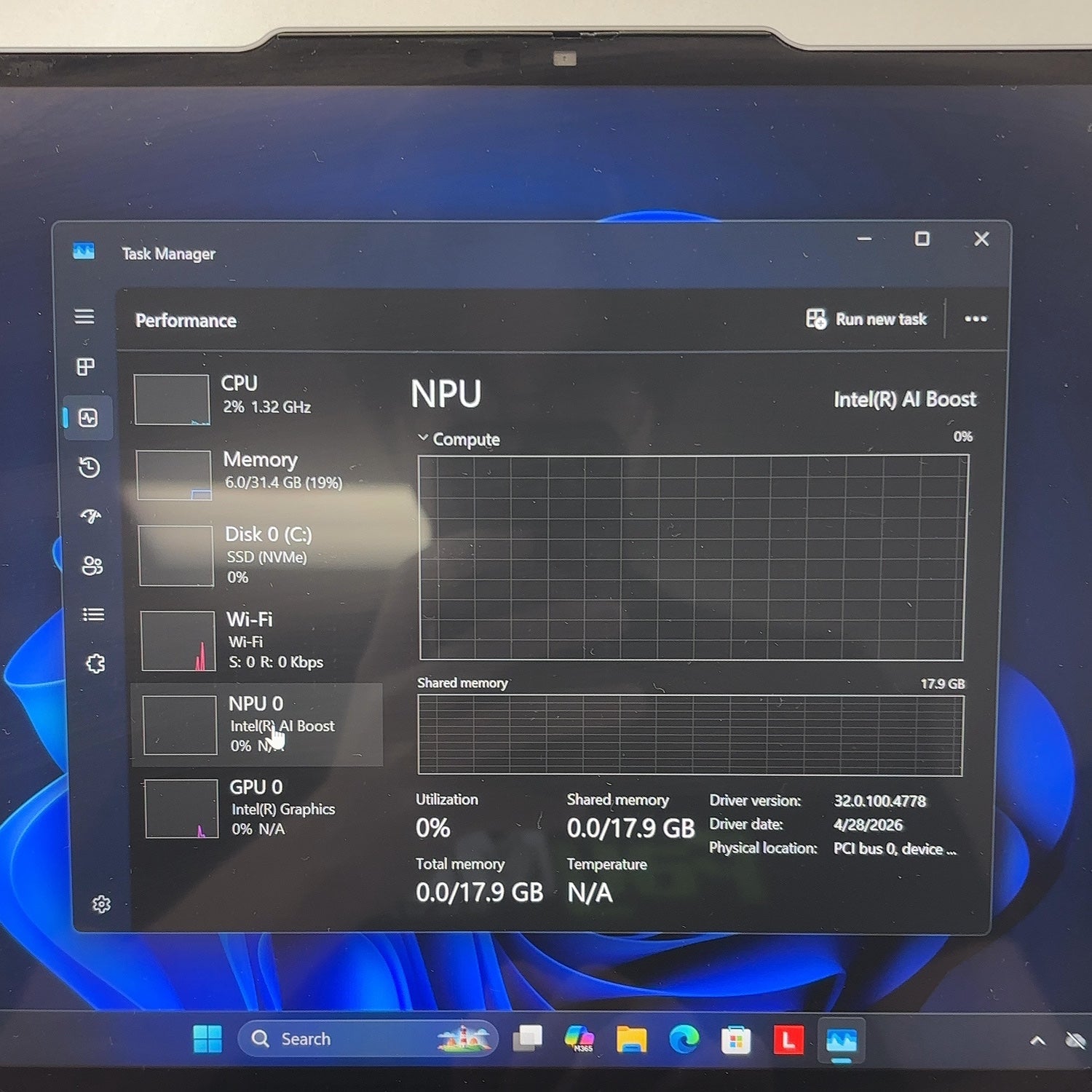Screen dimensions: 1092x1092
Task: Go to the Processes page icon
Action: [x=86, y=366]
